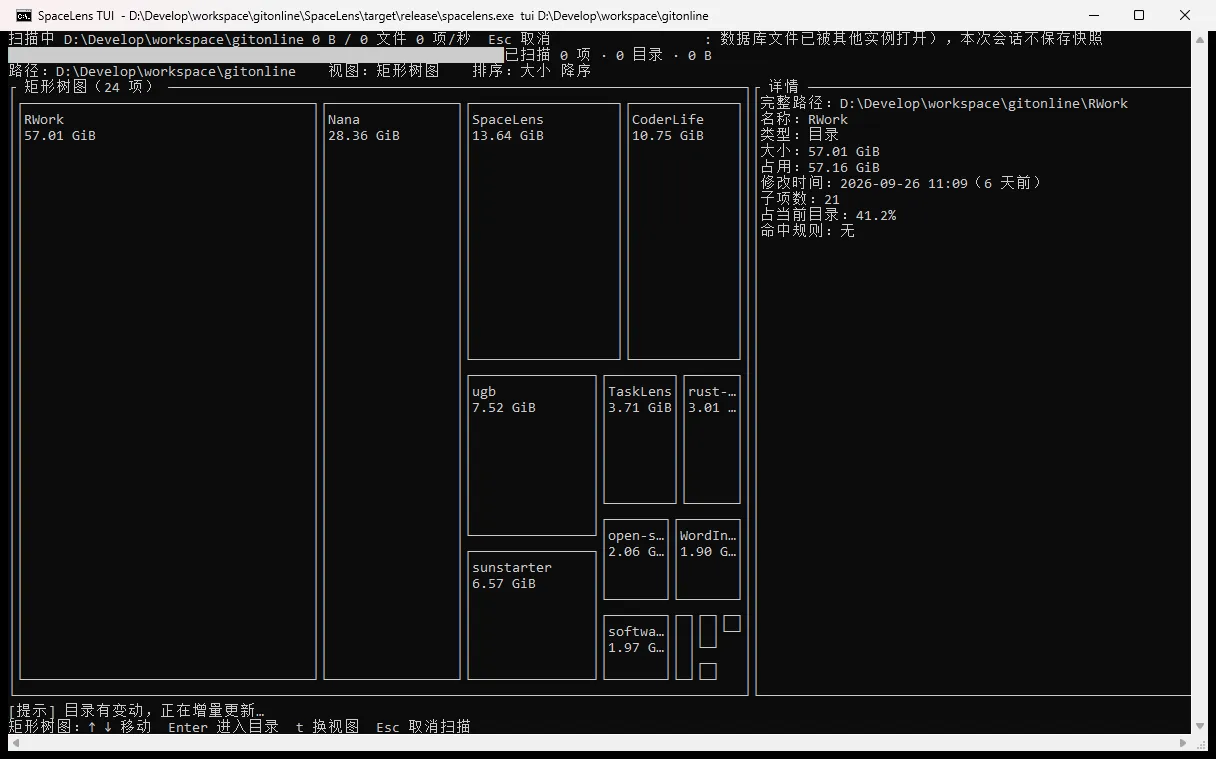This screenshot has width=1216, height=759.
Task: Click the '命中规则: 无' details line
Action: click(x=808, y=231)
